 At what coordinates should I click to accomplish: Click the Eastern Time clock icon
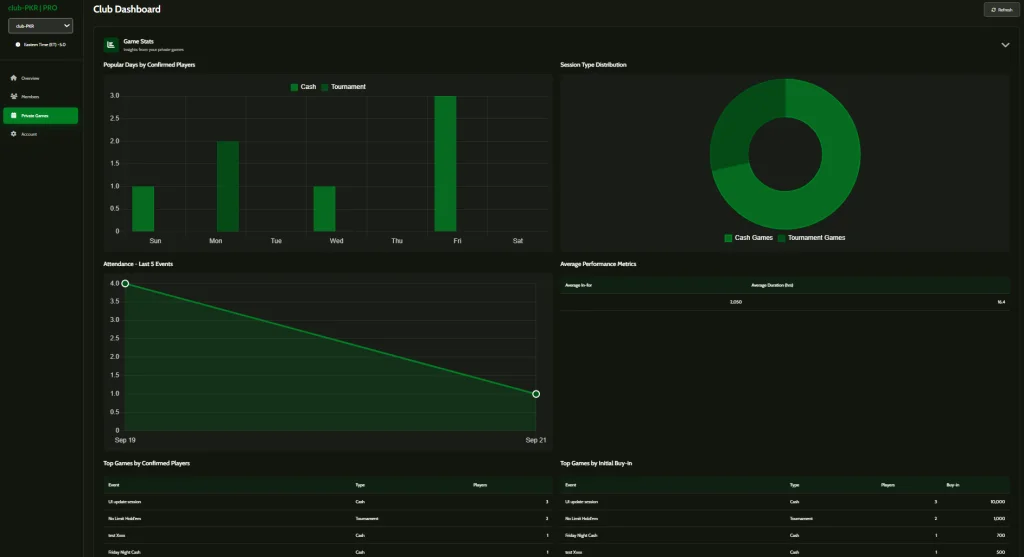tap(18, 44)
